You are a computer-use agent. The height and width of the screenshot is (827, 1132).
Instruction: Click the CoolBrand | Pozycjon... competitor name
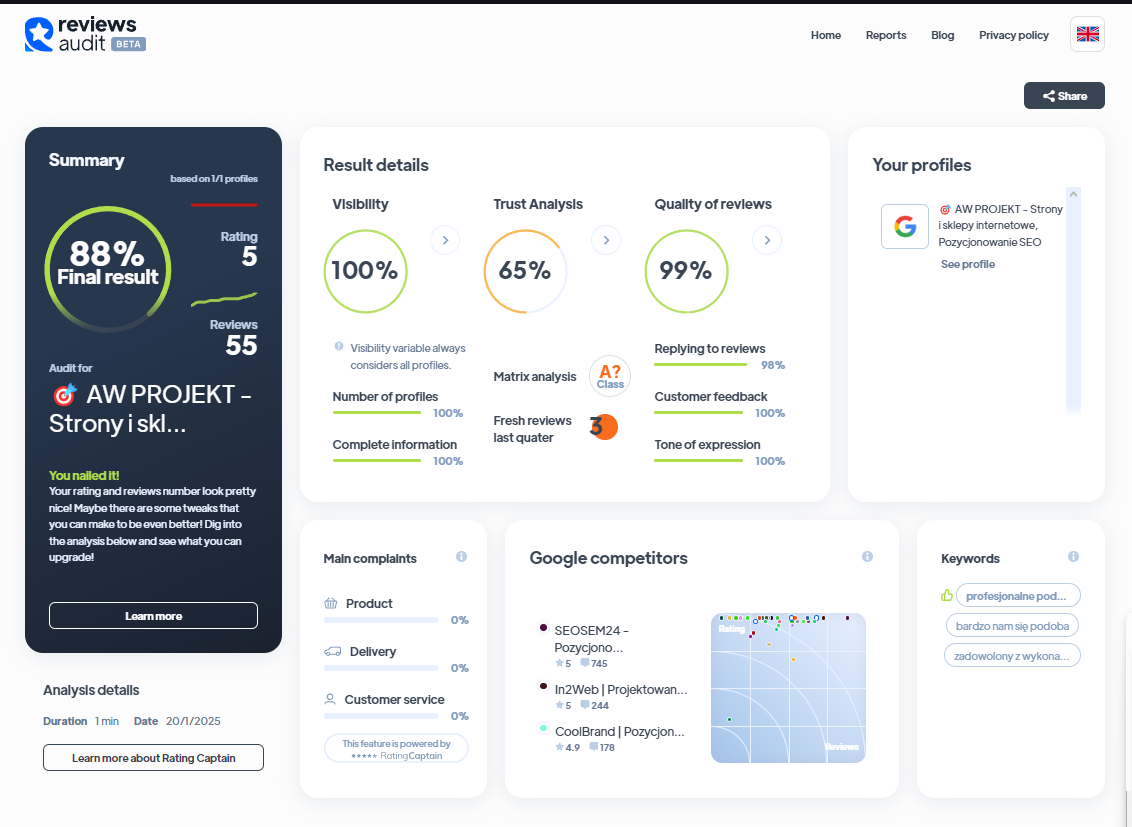[x=619, y=732]
